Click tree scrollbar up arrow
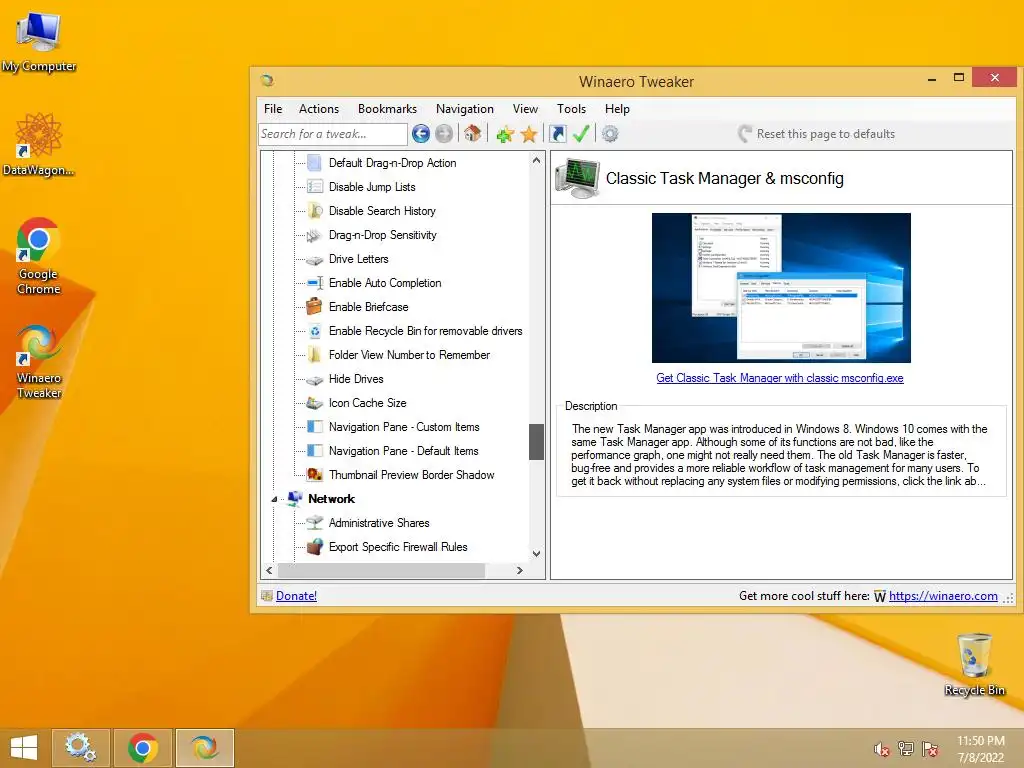 [x=536, y=160]
